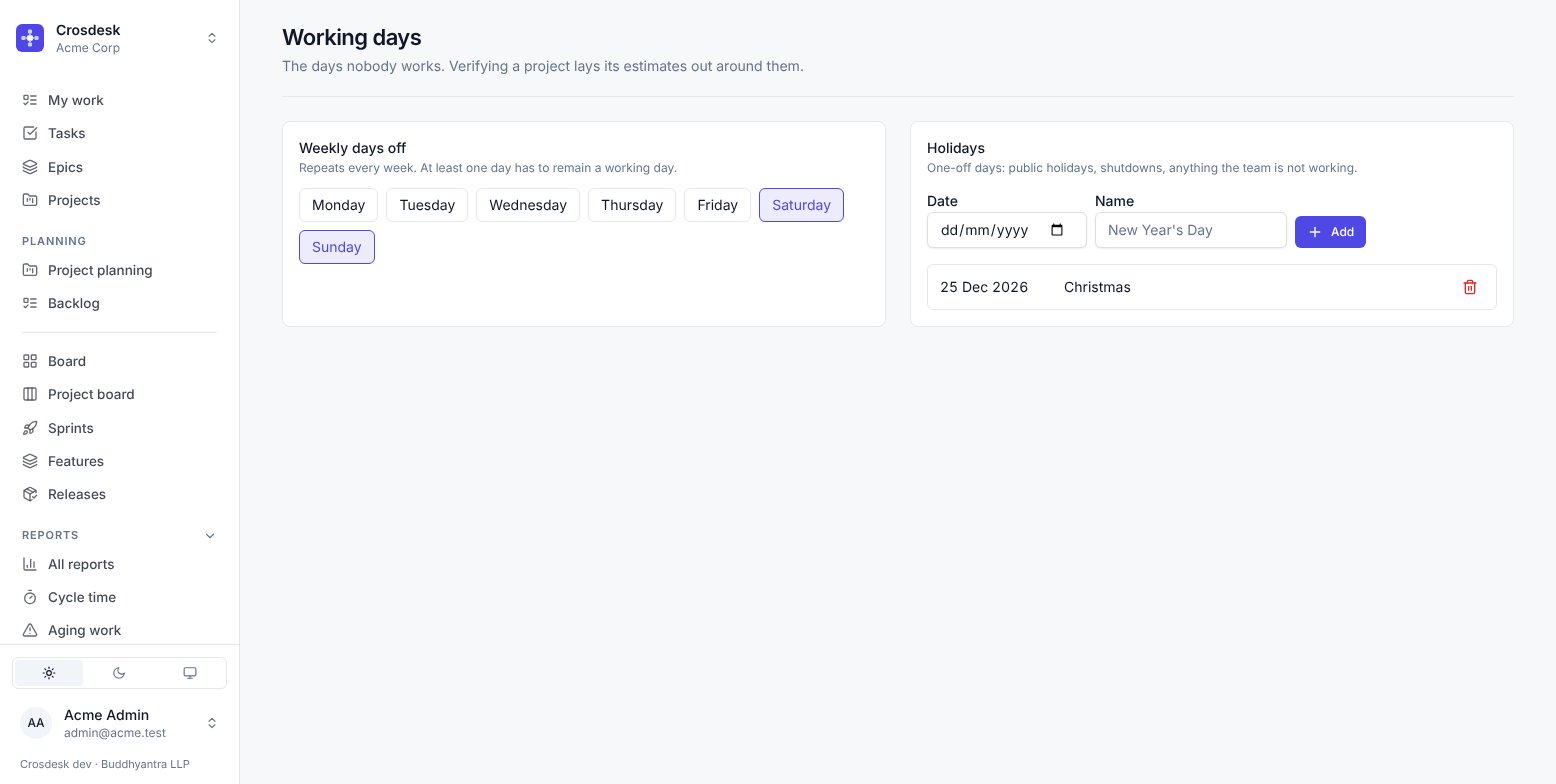Click the Features stack icon
The width and height of the screenshot is (1556, 784).
[x=30, y=461]
